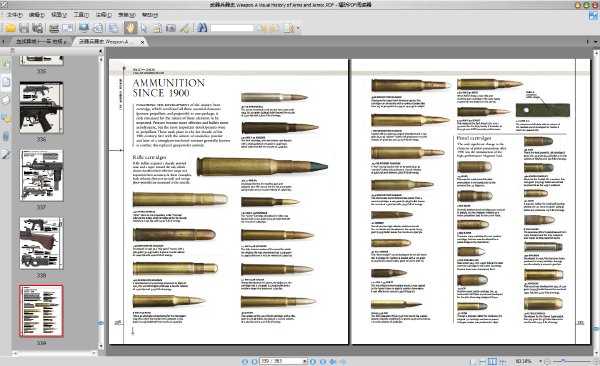
Task: Open the pages thumbnail sidebar panel icon
Action: (6, 82)
